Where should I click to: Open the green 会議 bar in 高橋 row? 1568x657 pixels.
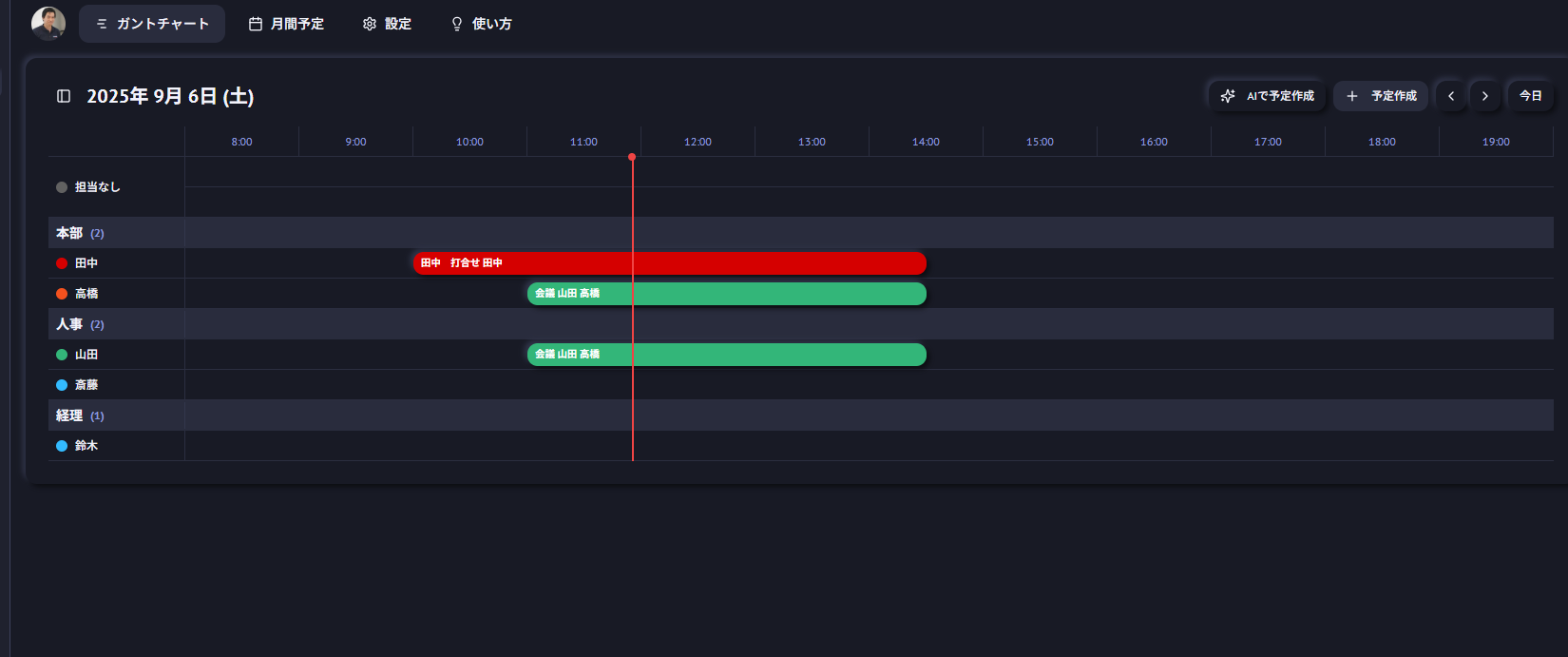pyautogui.click(x=726, y=294)
